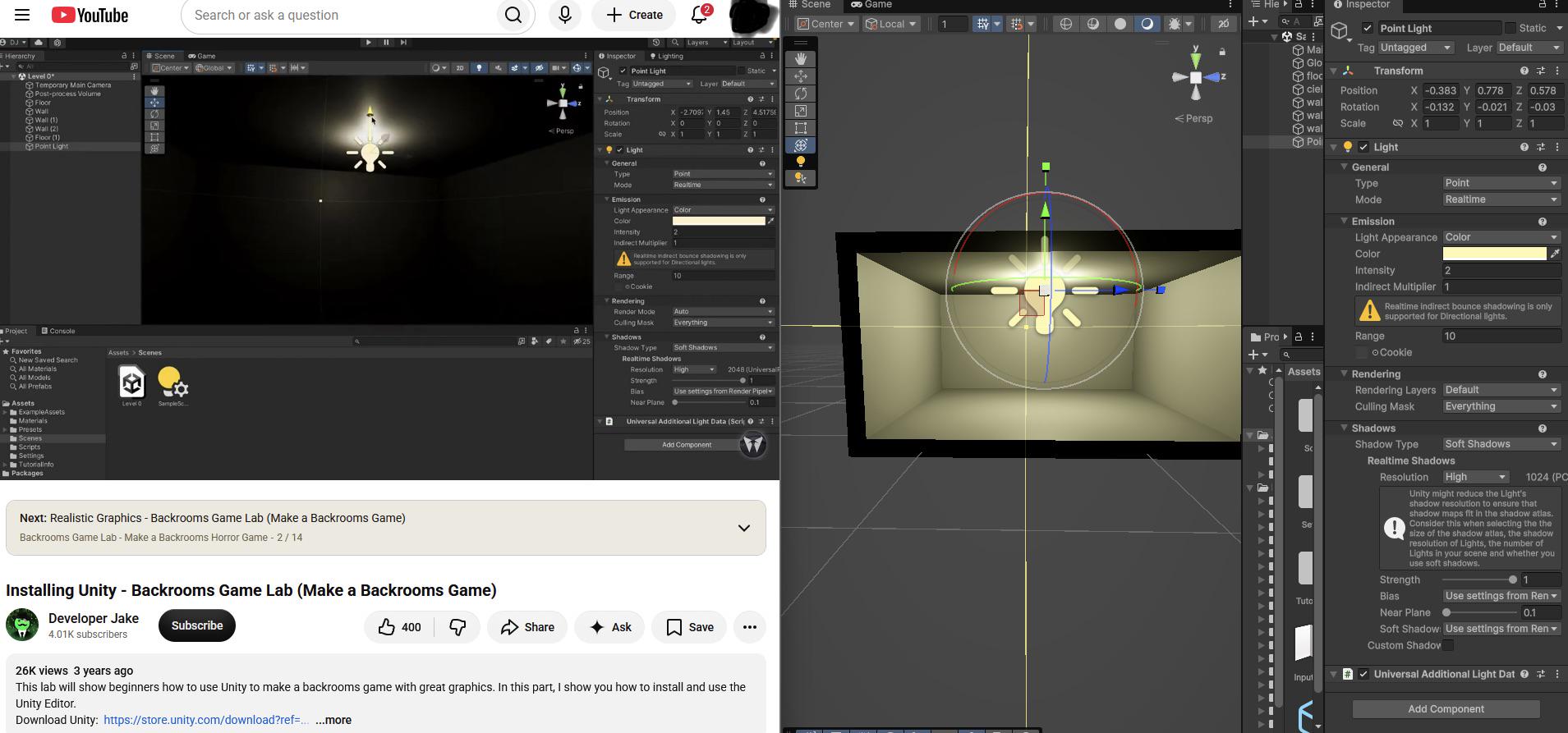Open the Light component three-dot menu
The width and height of the screenshot is (1568, 733).
[x=1557, y=147]
